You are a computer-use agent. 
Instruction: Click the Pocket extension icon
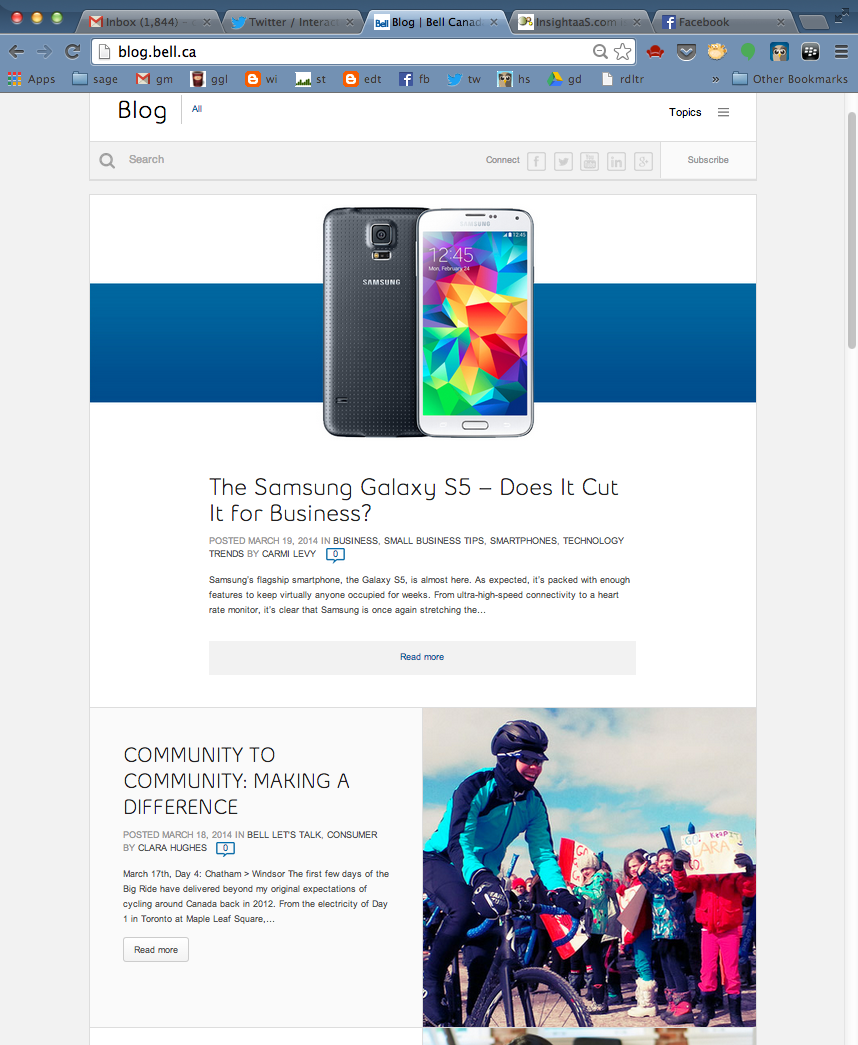686,52
